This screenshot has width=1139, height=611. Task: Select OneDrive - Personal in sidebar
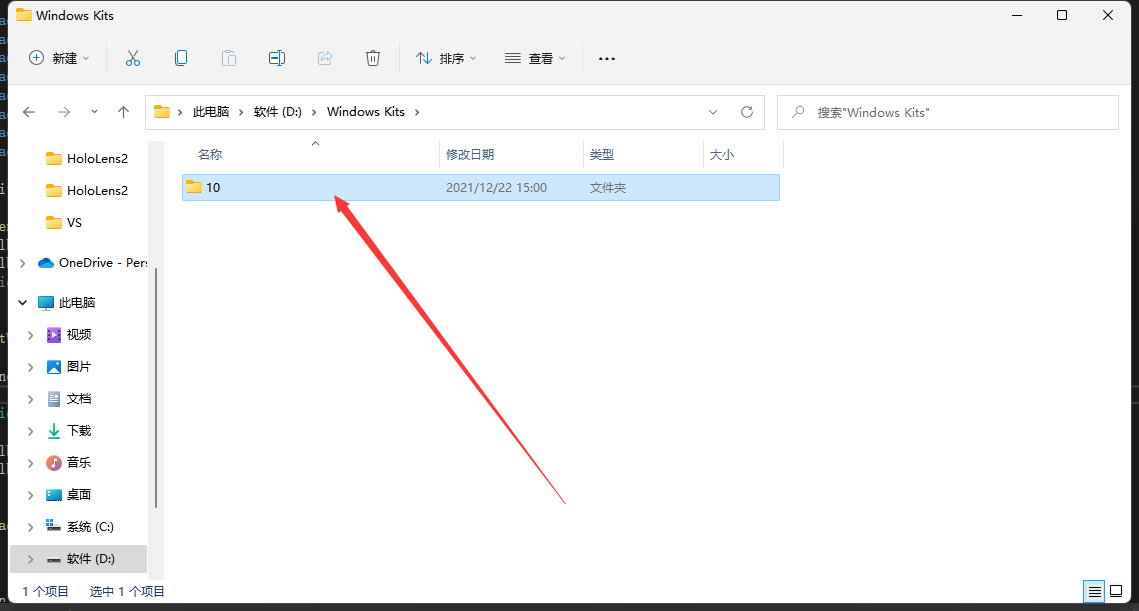tap(92, 263)
